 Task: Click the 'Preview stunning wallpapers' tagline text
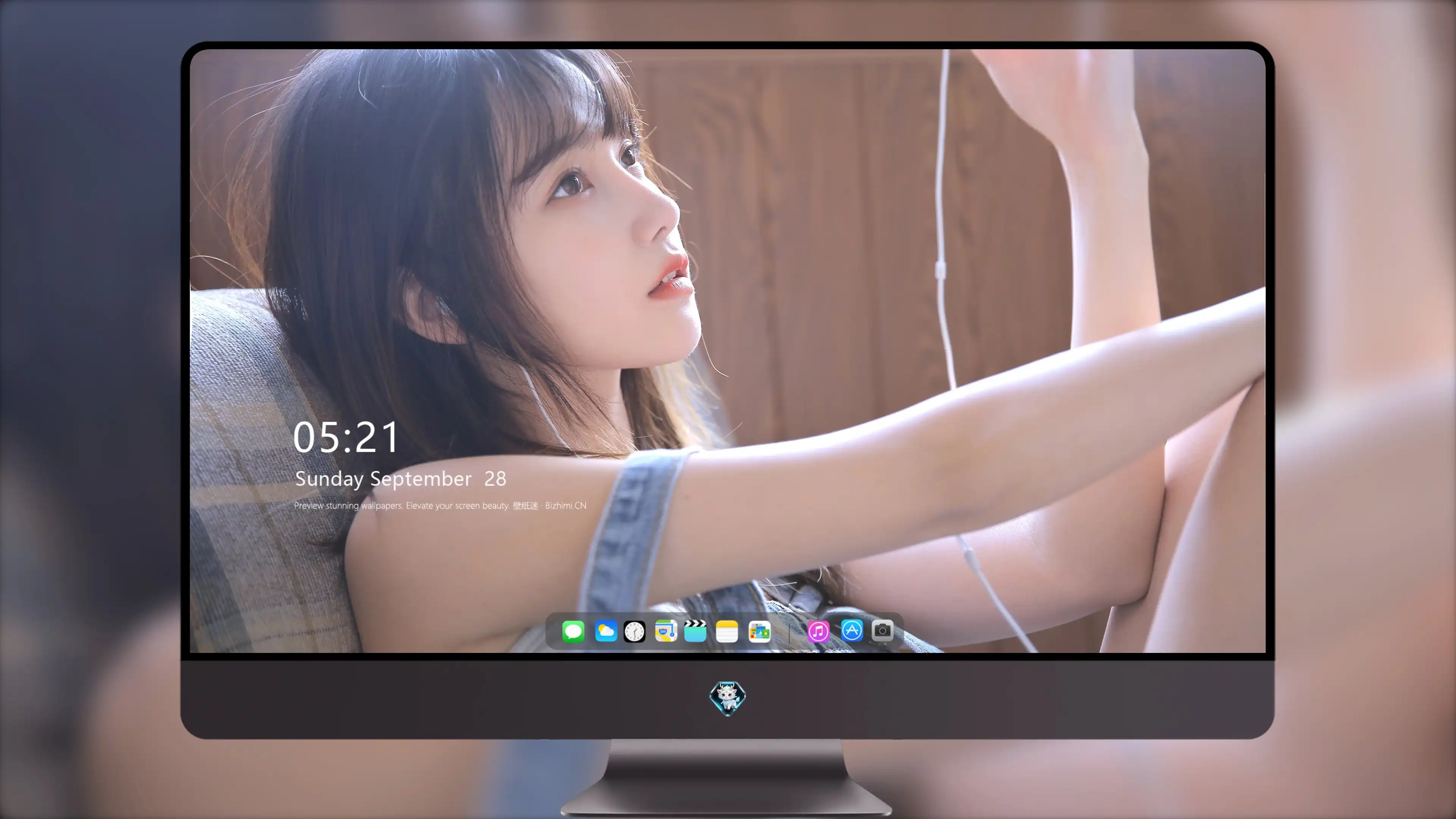[x=440, y=505]
